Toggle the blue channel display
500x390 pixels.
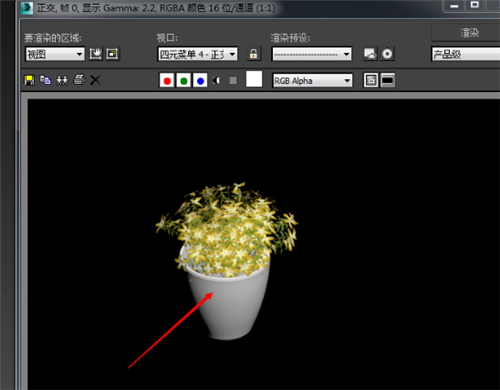200,81
